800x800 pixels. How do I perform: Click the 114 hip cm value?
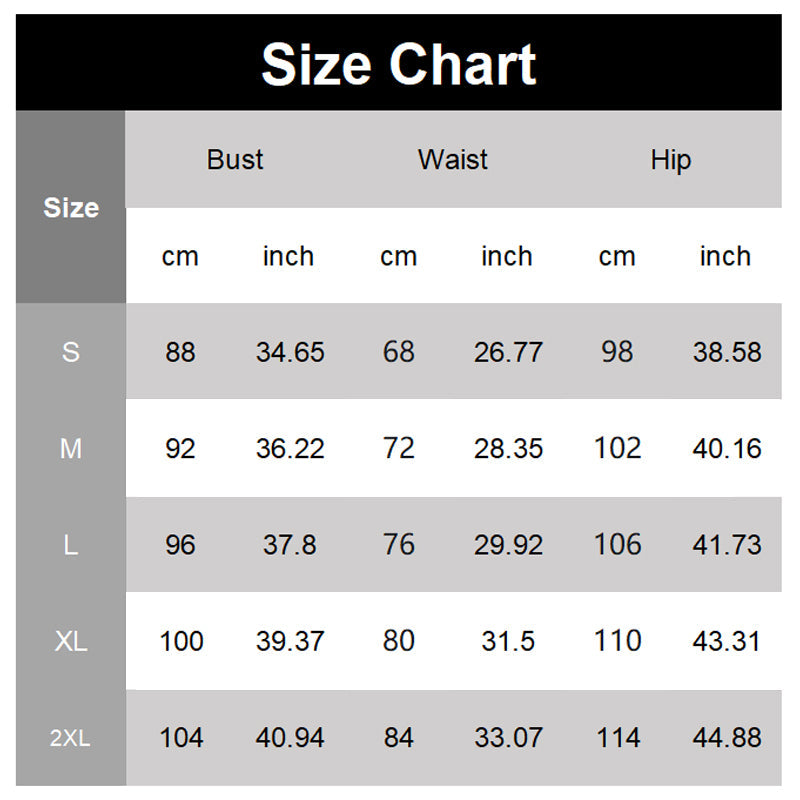(x=617, y=738)
